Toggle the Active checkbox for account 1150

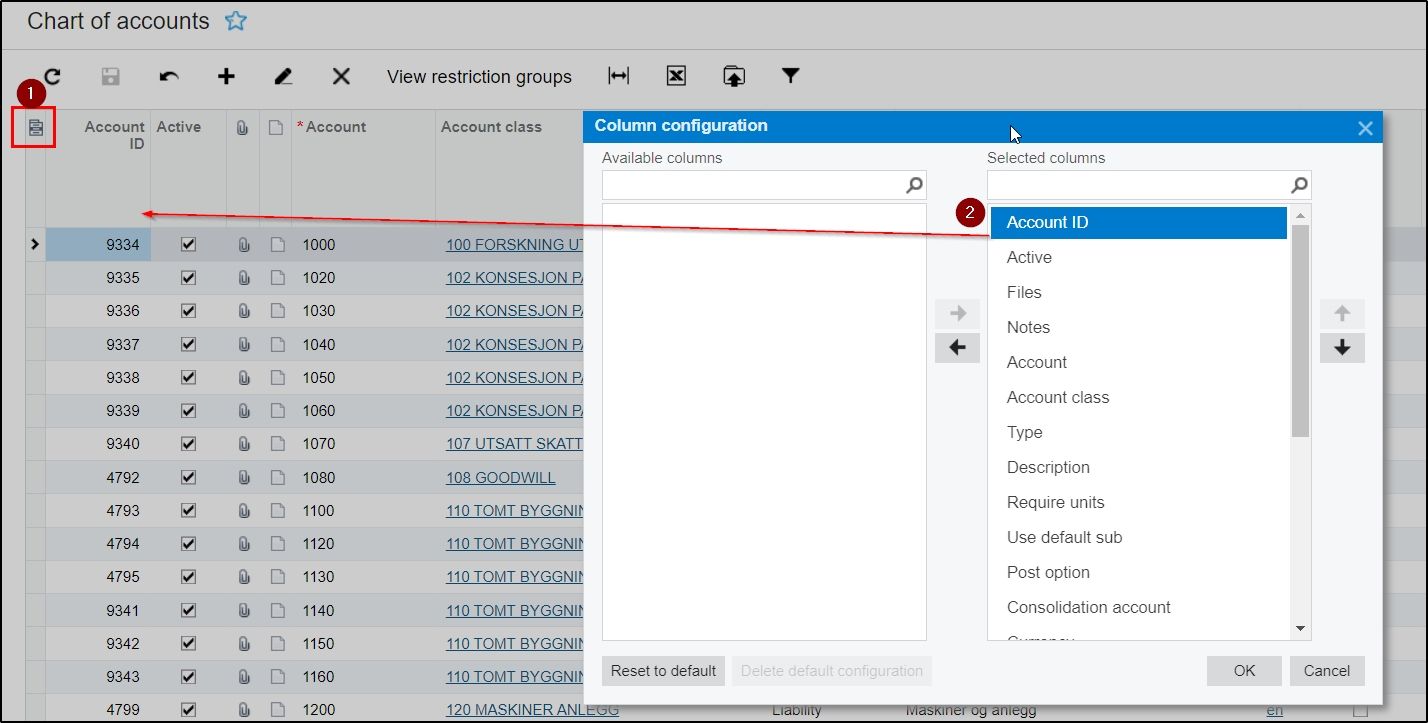pyautogui.click(x=187, y=643)
